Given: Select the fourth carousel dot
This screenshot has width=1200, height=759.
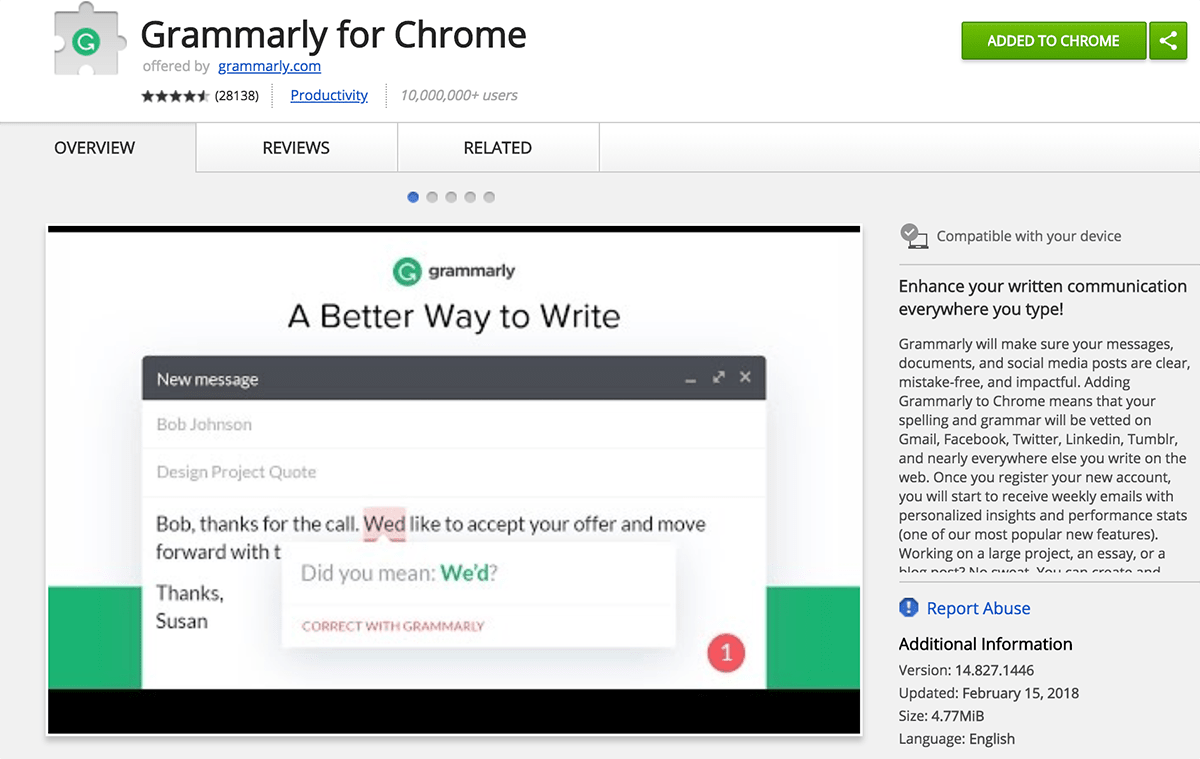Looking at the screenshot, I should click(x=470, y=197).
